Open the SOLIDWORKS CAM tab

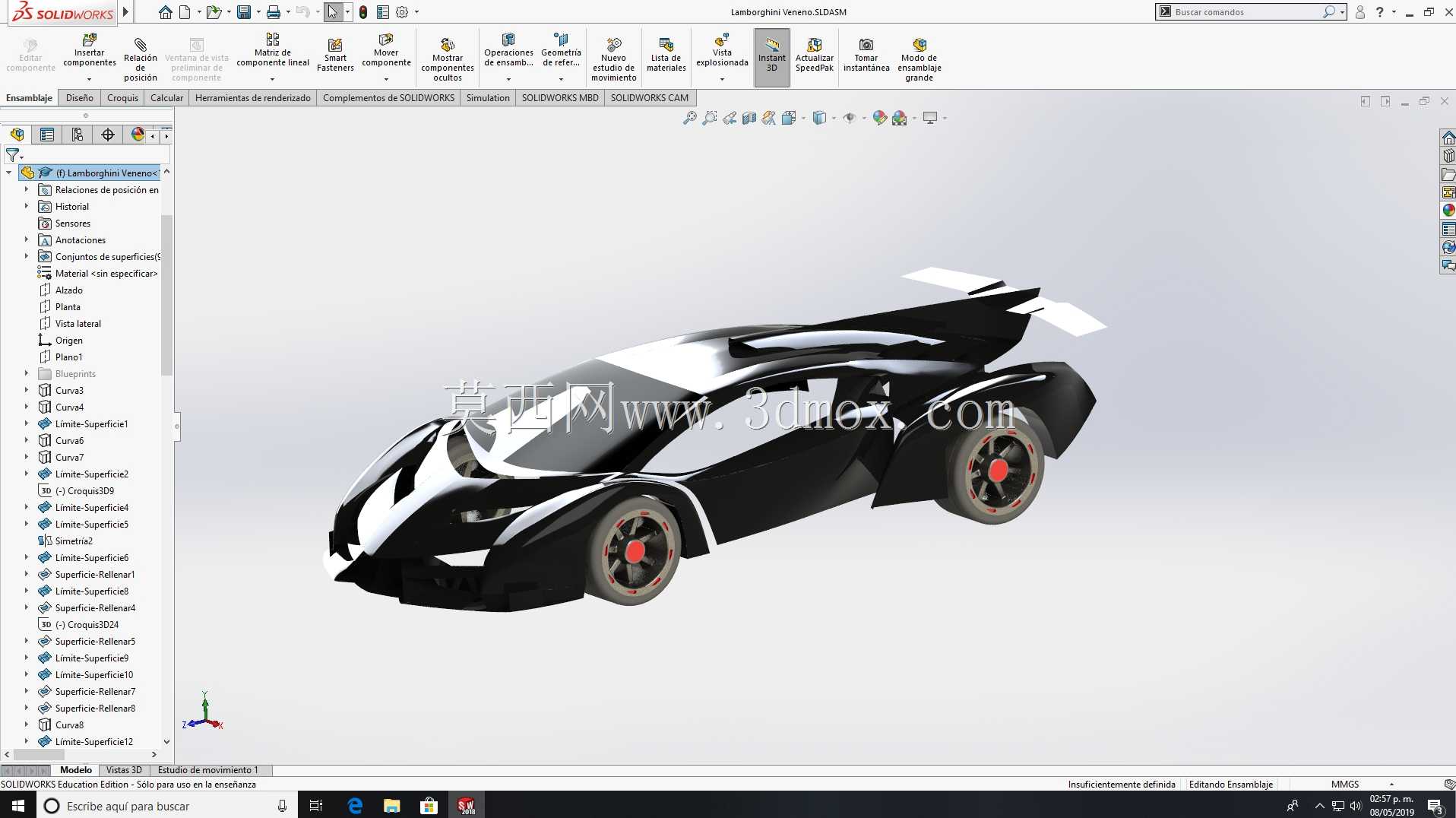point(650,98)
